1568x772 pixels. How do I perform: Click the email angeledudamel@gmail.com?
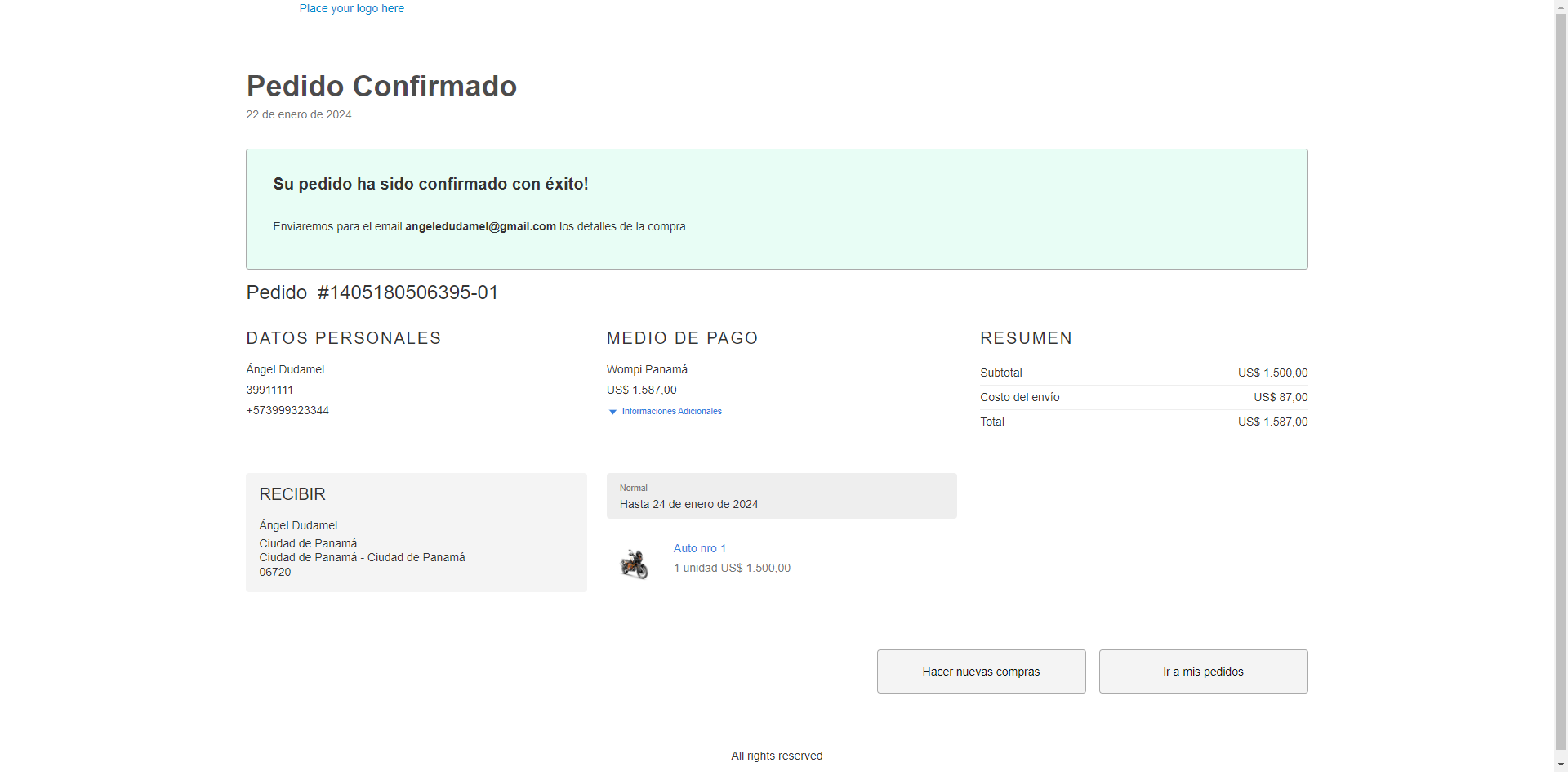click(480, 227)
